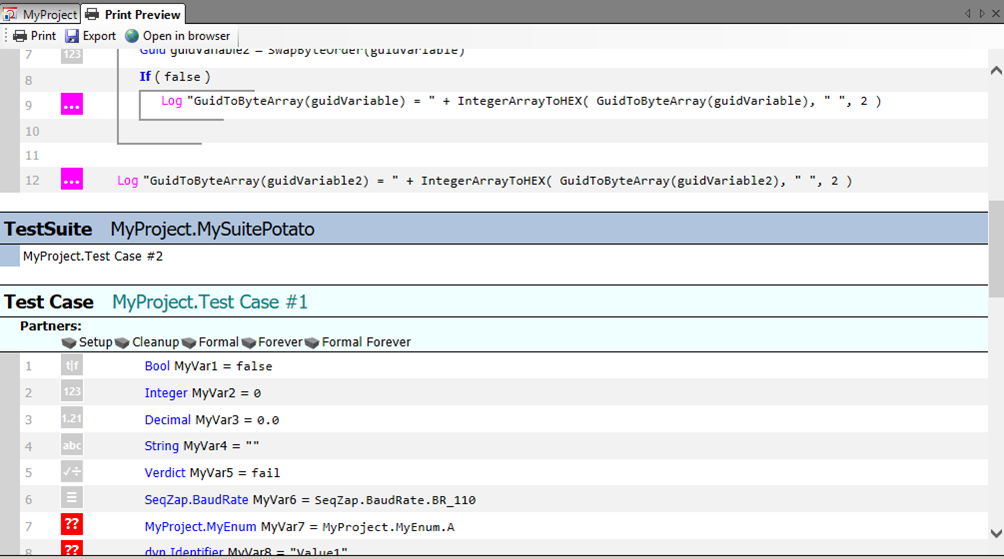
Task: Click the MyProject.MyEnum.A value
Action: coord(388,527)
